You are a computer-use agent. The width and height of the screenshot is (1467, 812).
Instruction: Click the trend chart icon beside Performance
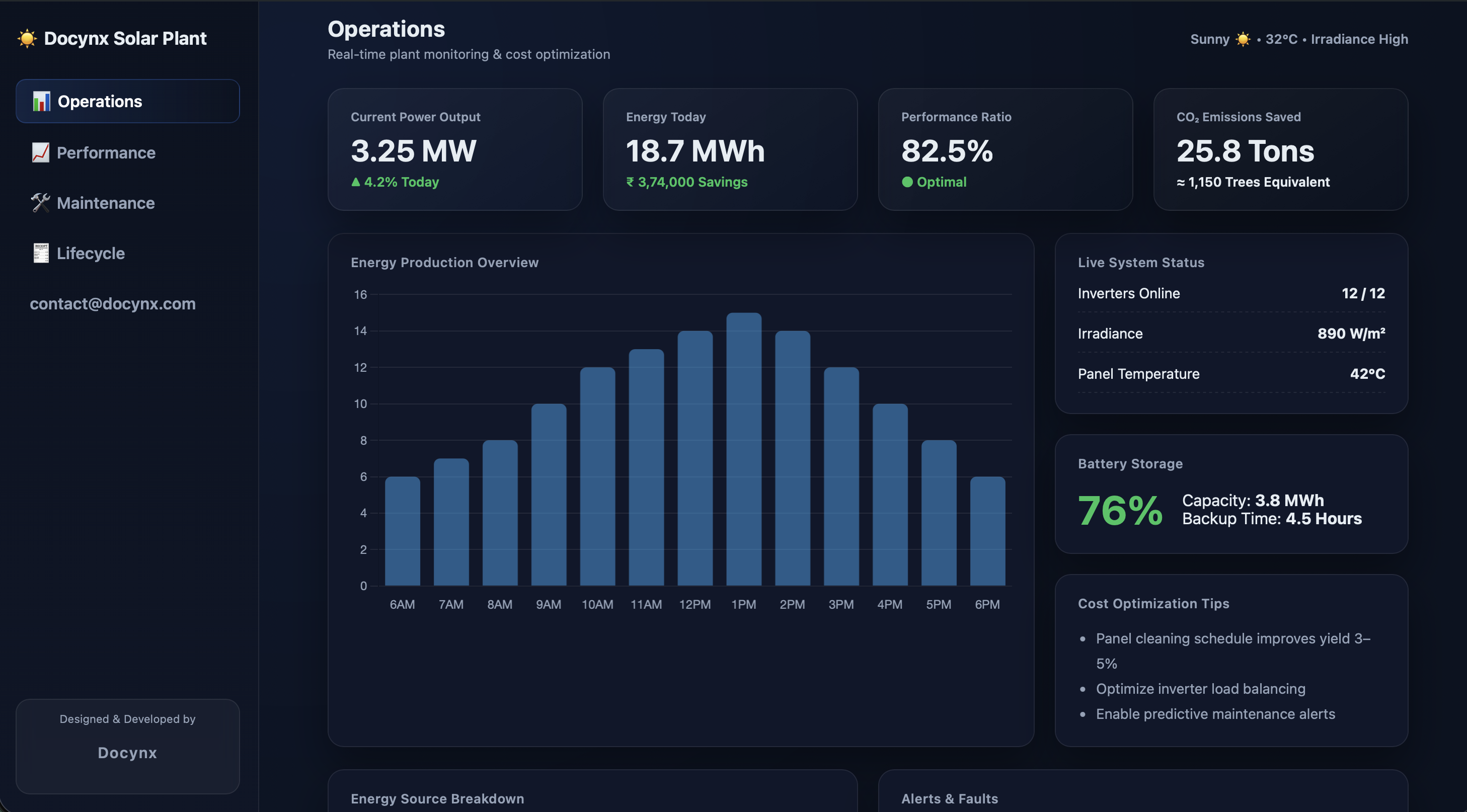tap(40, 152)
